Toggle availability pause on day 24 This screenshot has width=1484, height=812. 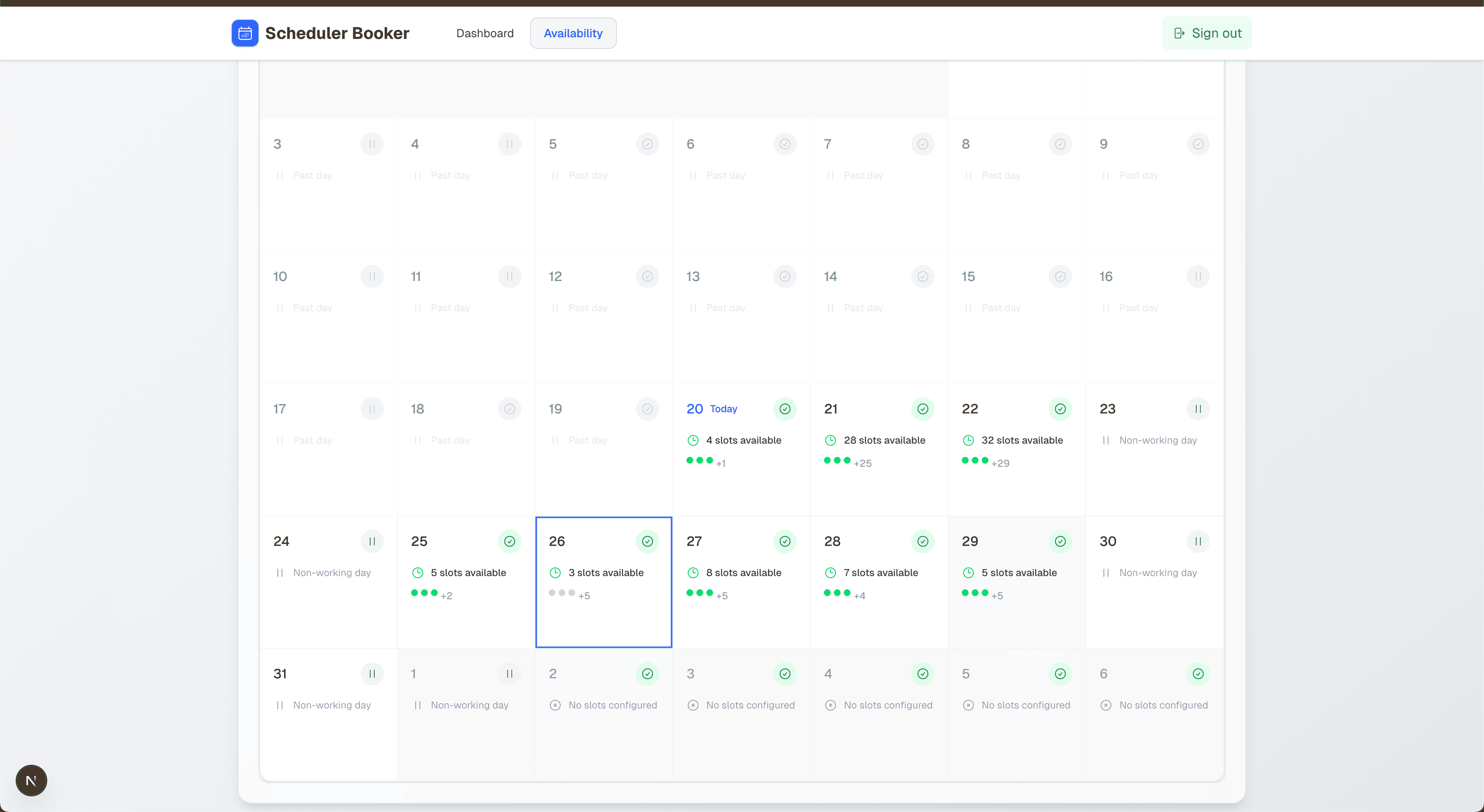coord(372,541)
